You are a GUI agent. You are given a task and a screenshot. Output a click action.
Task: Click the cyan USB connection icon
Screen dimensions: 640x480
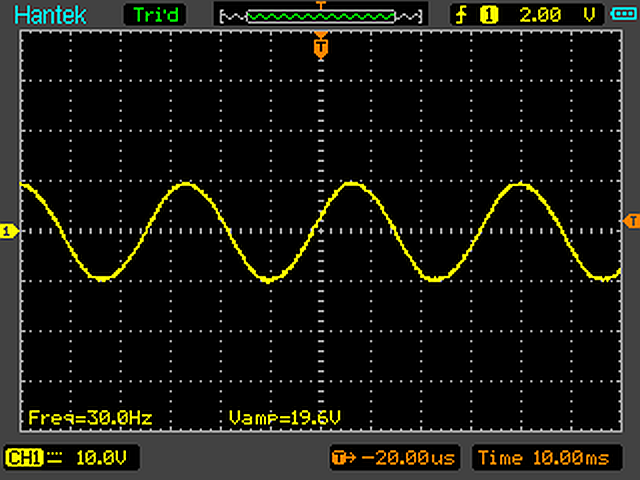click(x=623, y=14)
